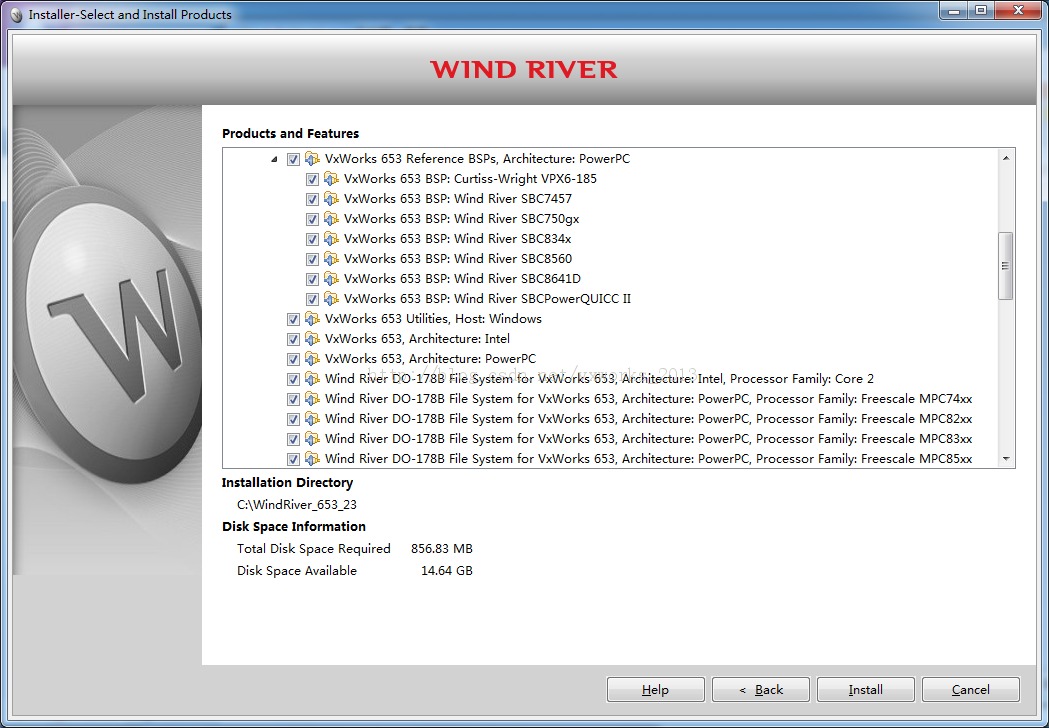This screenshot has height=728, width=1049.
Task: Uncheck the Curtiss-Wright VPX6-185 BSP checkbox
Action: coord(312,179)
